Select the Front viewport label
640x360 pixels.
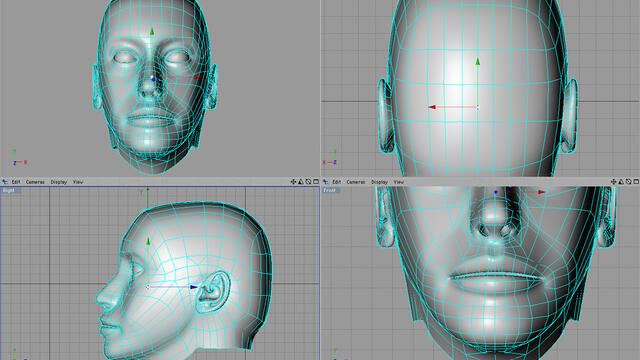click(x=330, y=190)
